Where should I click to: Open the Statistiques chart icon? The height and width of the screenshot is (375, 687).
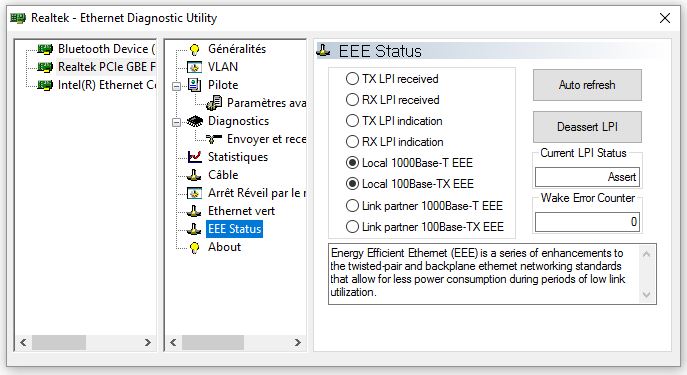click(194, 157)
